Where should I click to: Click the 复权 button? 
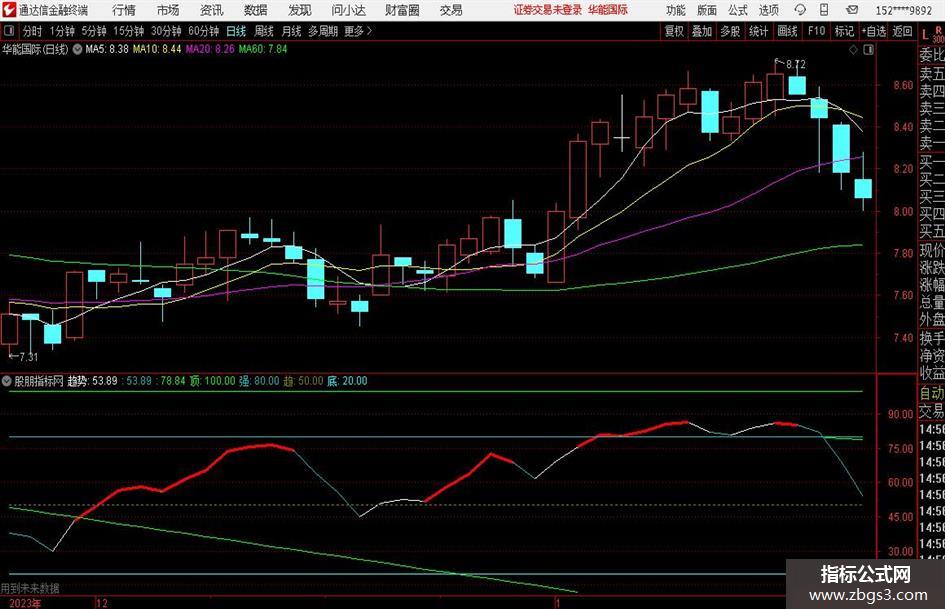tap(674, 31)
